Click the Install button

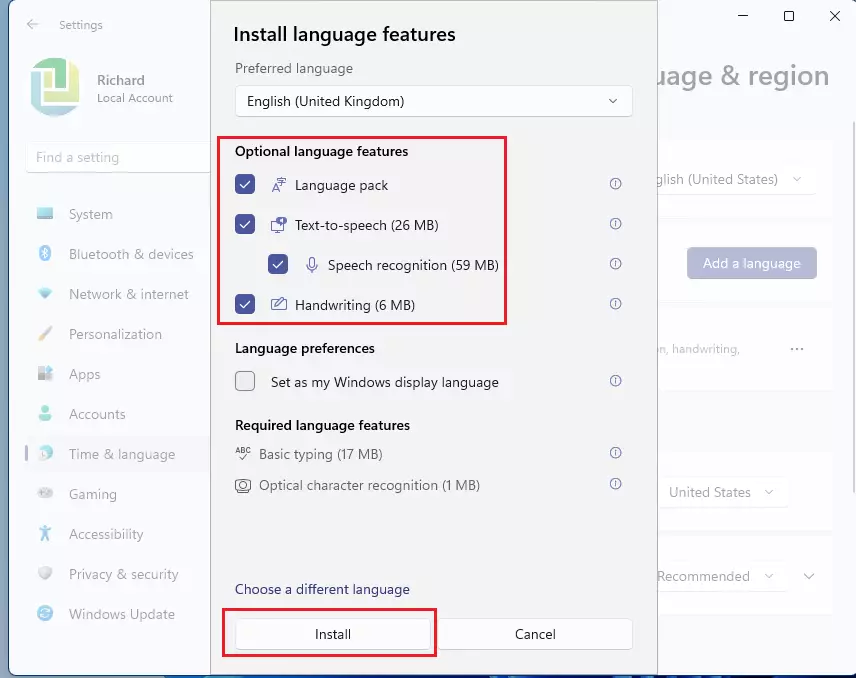click(332, 634)
